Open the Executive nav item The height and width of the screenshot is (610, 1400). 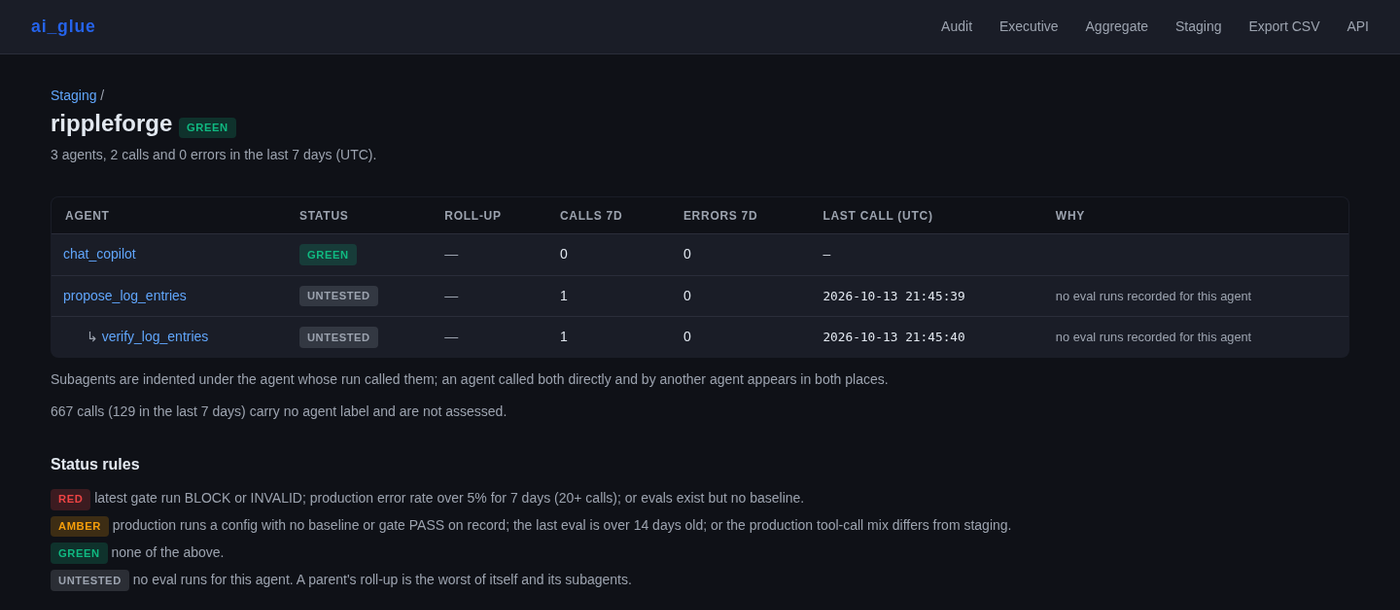[x=1028, y=27]
